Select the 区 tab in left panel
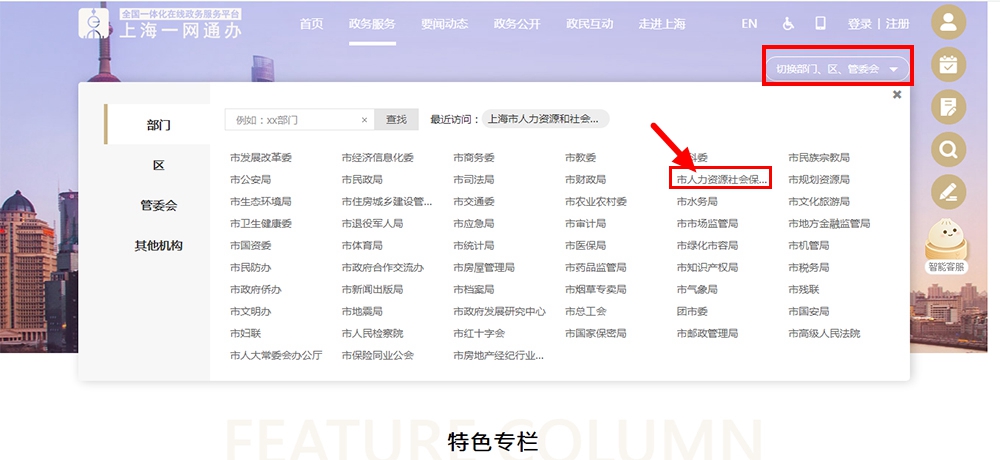 (158, 165)
